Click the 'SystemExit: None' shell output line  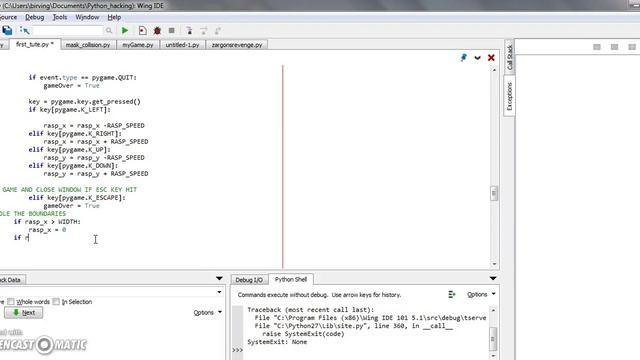[277, 342]
